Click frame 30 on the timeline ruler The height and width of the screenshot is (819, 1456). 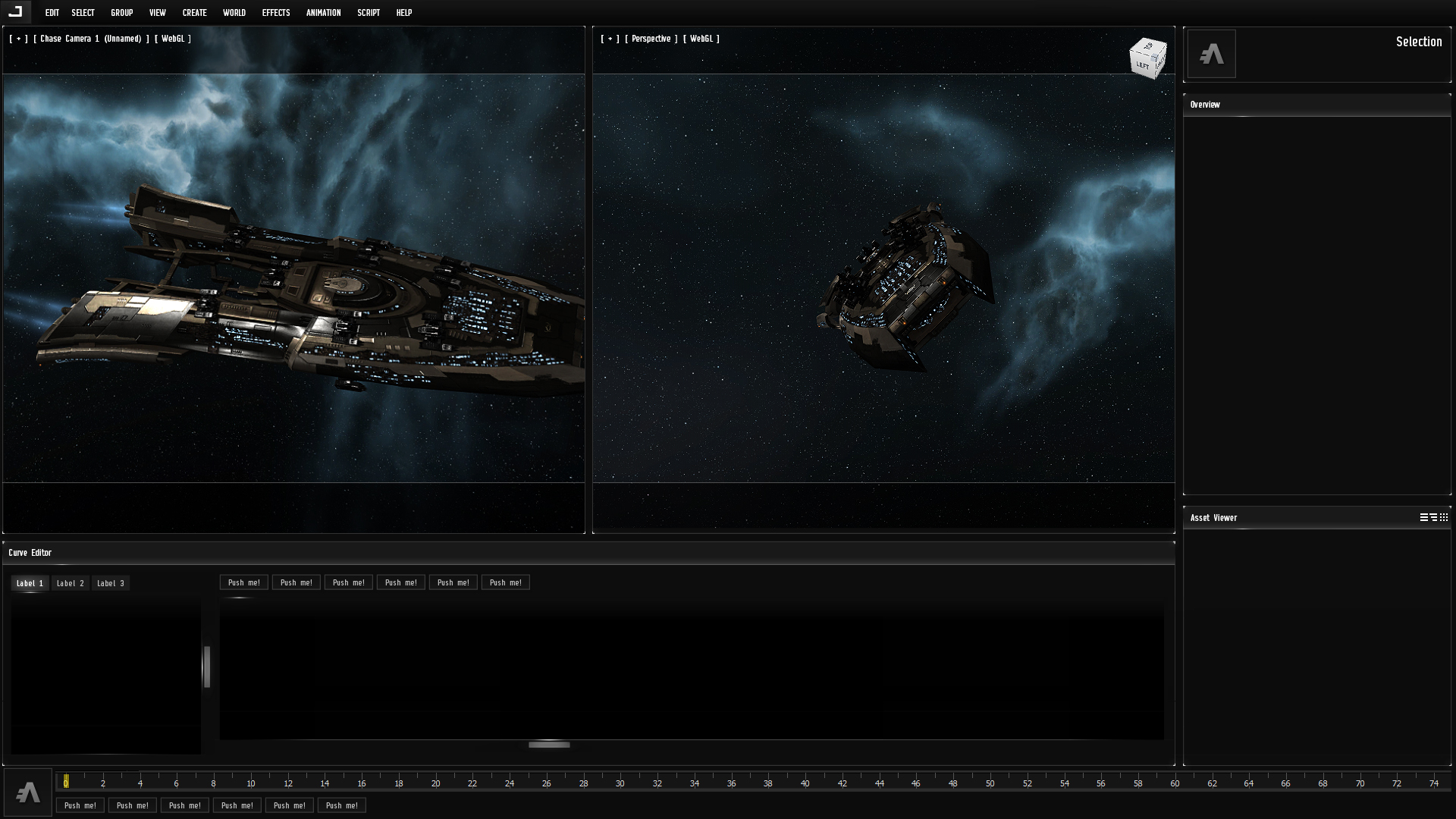pos(620,783)
